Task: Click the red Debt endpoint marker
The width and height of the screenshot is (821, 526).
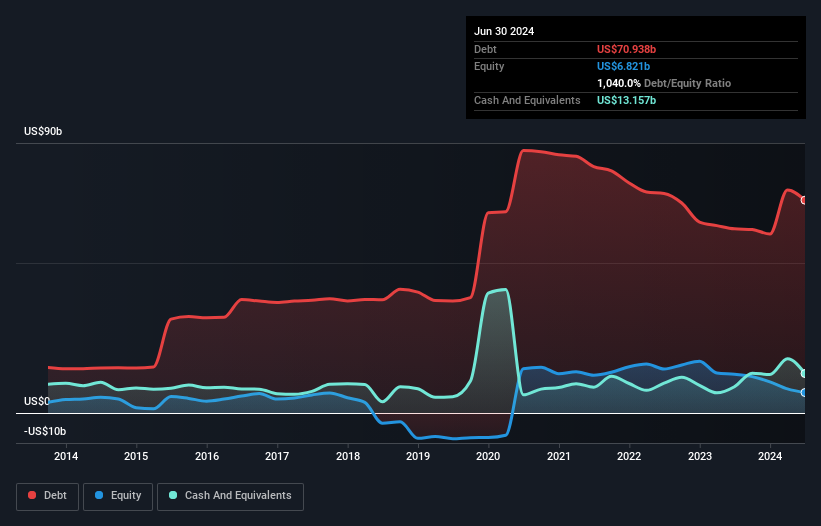Action: click(x=804, y=200)
